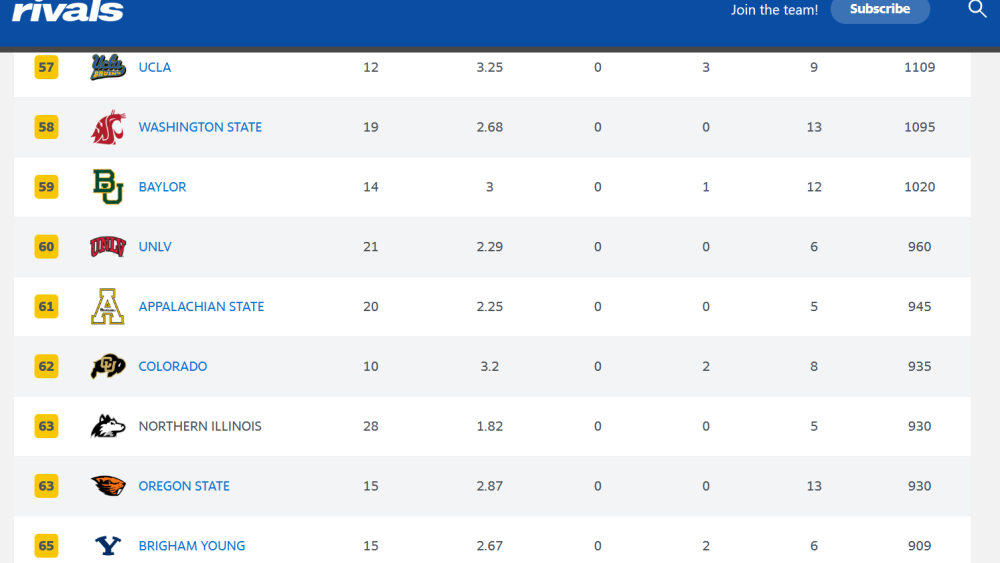
Task: Click the Northern Illinois rank 63 badge
Action: [47, 426]
